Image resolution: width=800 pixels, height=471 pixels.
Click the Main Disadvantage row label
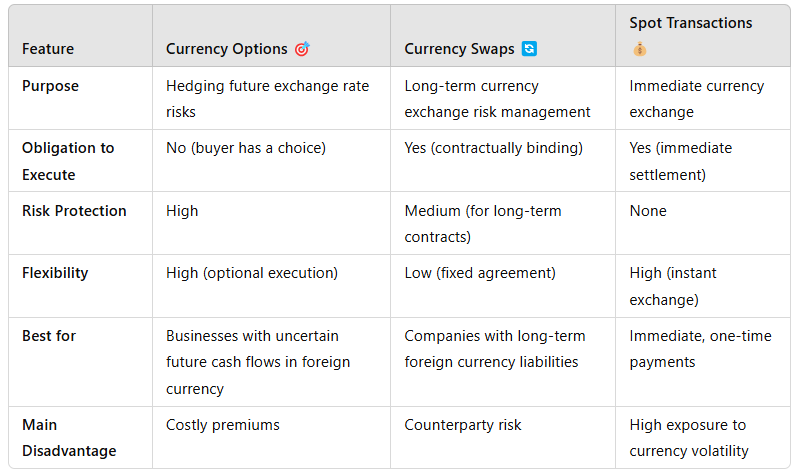point(69,438)
